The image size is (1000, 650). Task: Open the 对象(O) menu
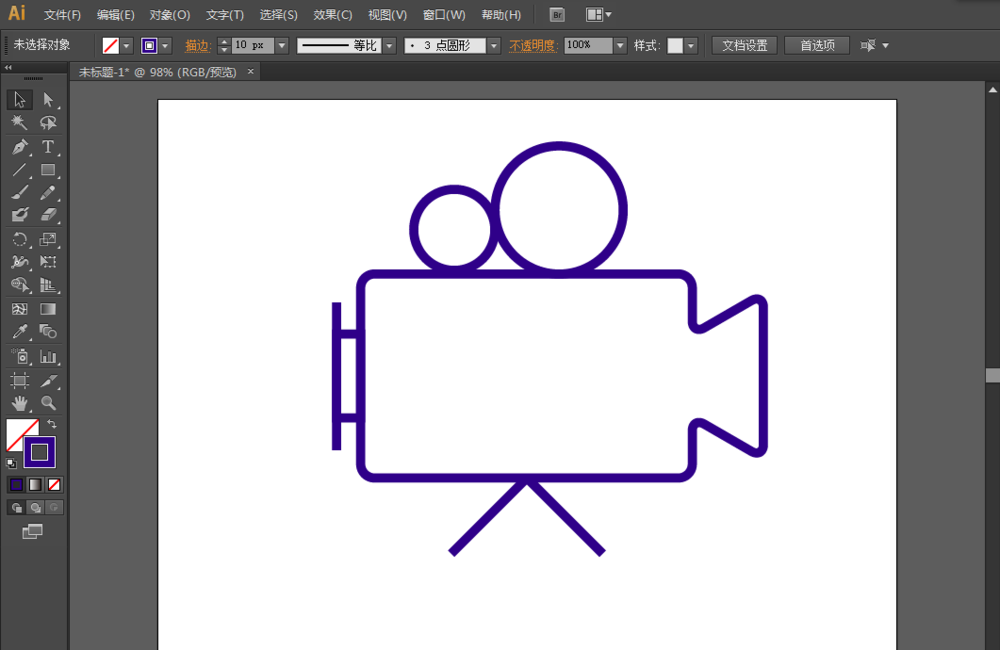(170, 15)
